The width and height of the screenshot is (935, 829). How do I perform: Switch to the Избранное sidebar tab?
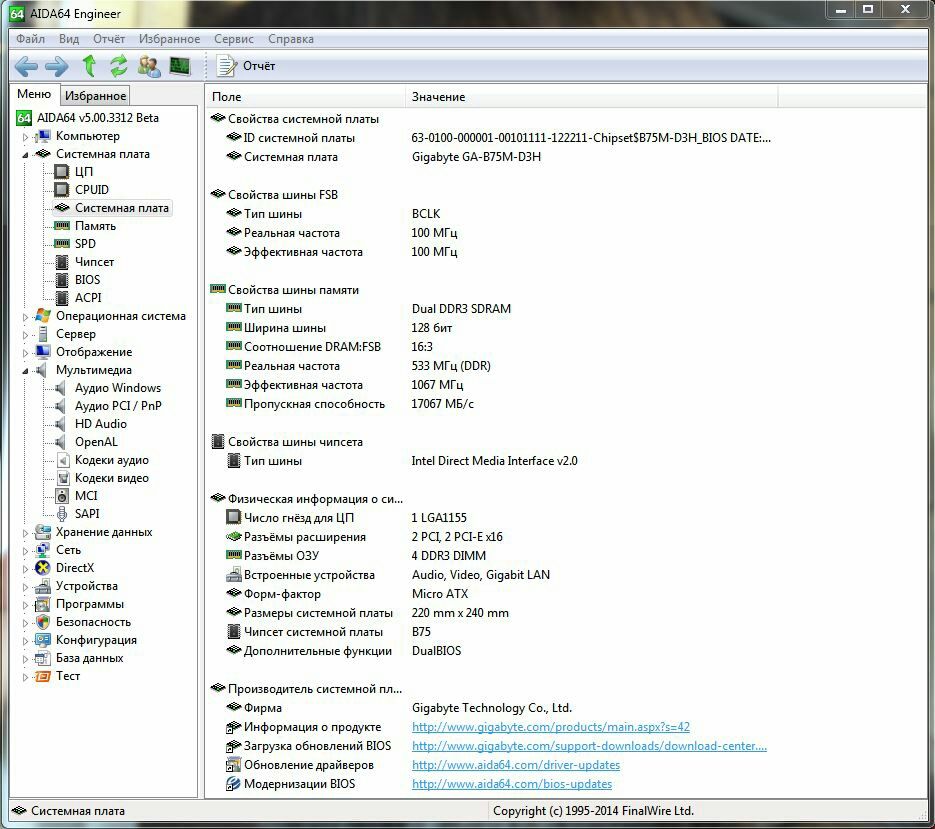95,96
